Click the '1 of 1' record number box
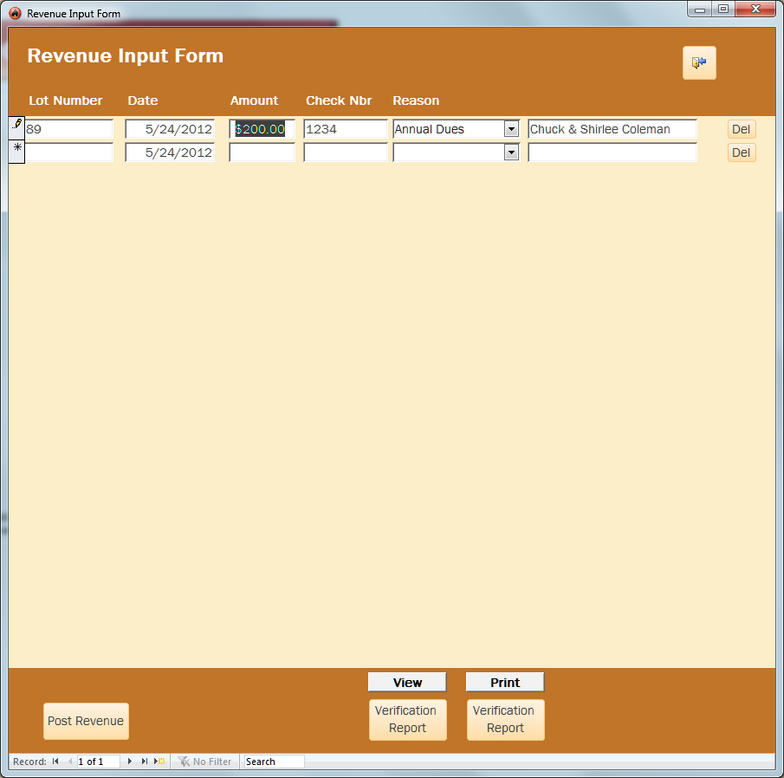Image resolution: width=784 pixels, height=778 pixels. (98, 762)
